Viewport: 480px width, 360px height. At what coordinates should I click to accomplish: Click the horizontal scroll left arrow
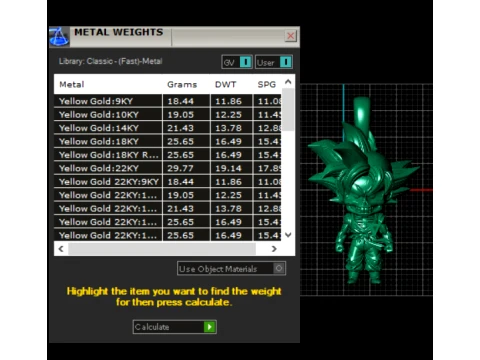[x=61, y=249]
